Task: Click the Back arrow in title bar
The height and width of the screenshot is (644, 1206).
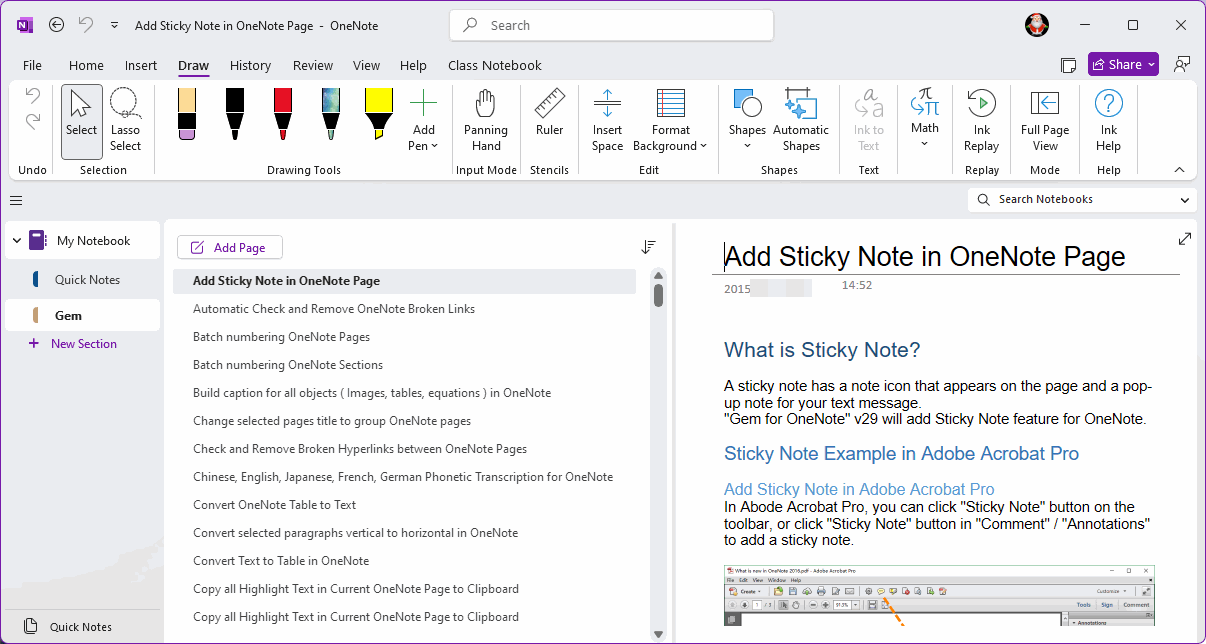Action: tap(57, 25)
